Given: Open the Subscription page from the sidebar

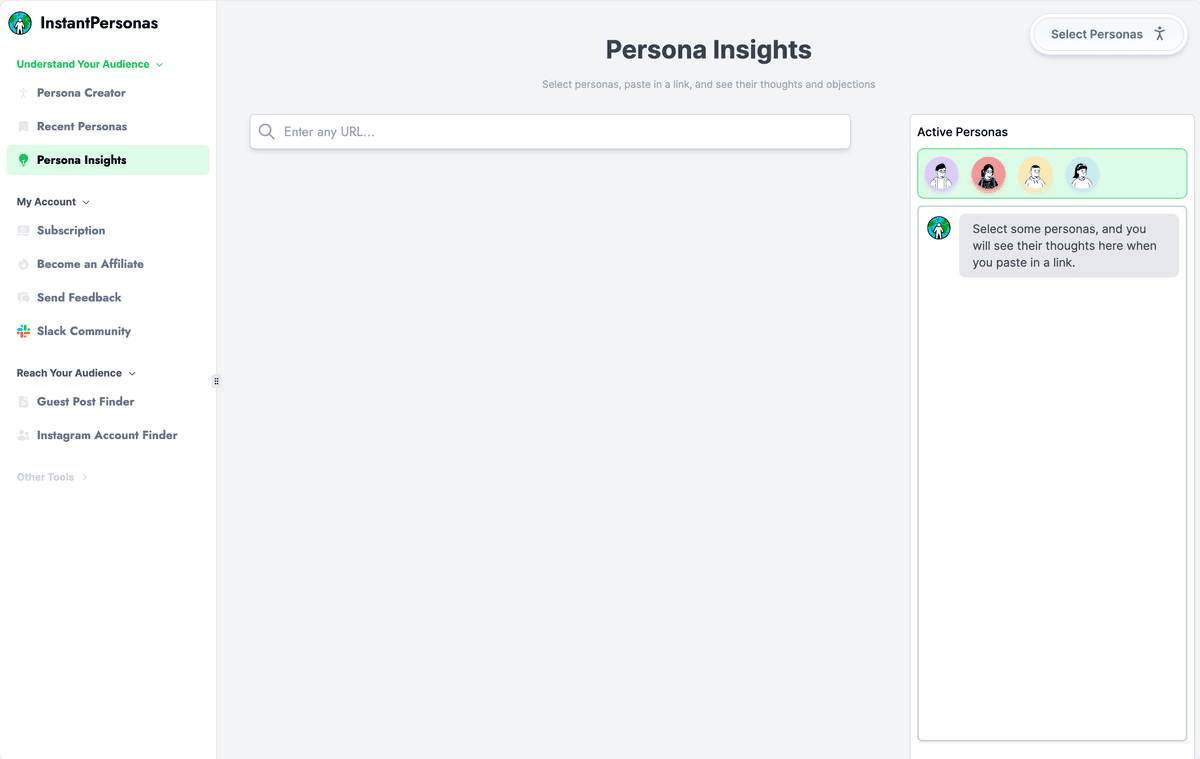Looking at the screenshot, I should pyautogui.click(x=72, y=230).
